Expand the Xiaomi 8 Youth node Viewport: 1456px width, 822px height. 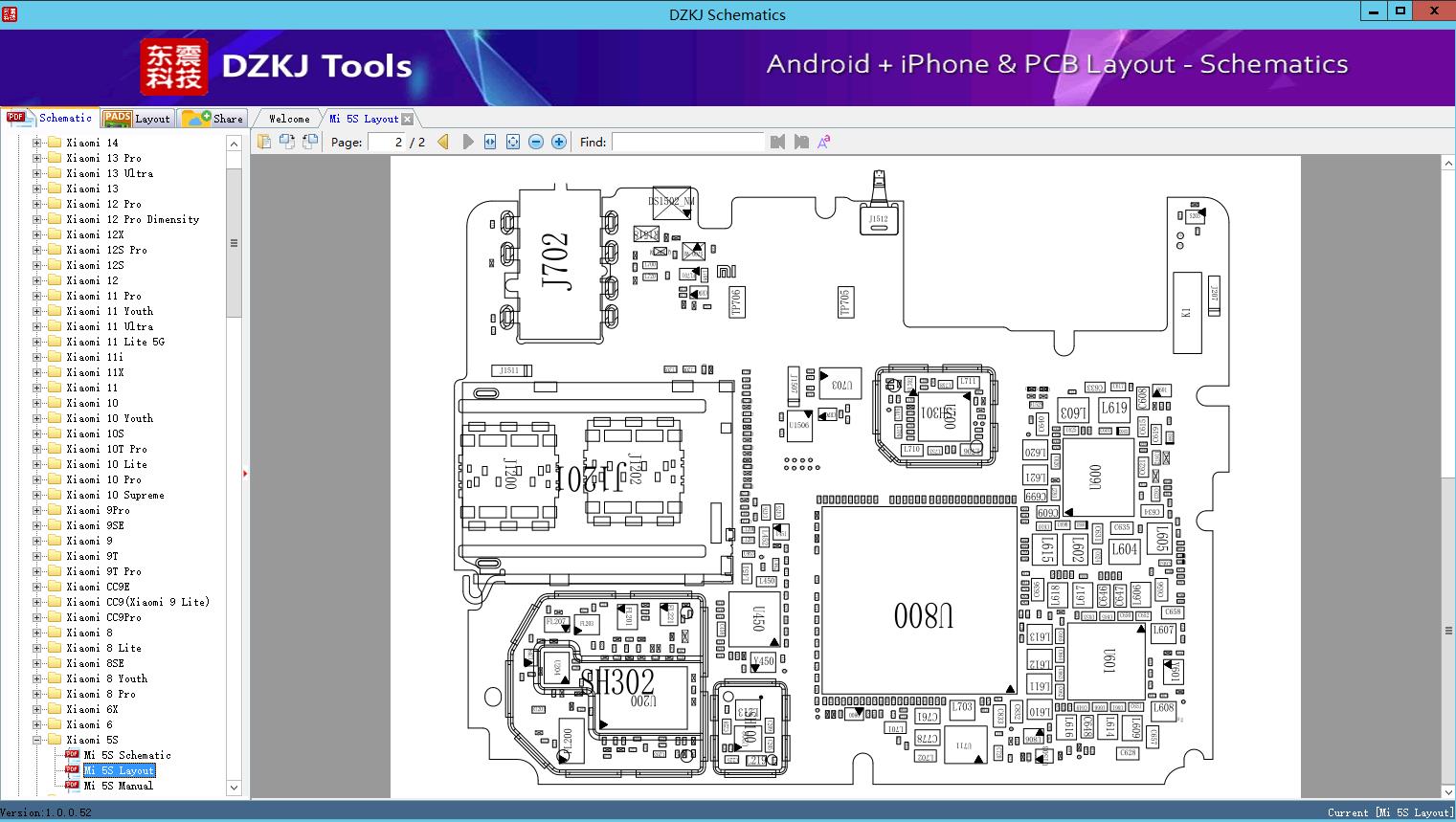(36, 678)
